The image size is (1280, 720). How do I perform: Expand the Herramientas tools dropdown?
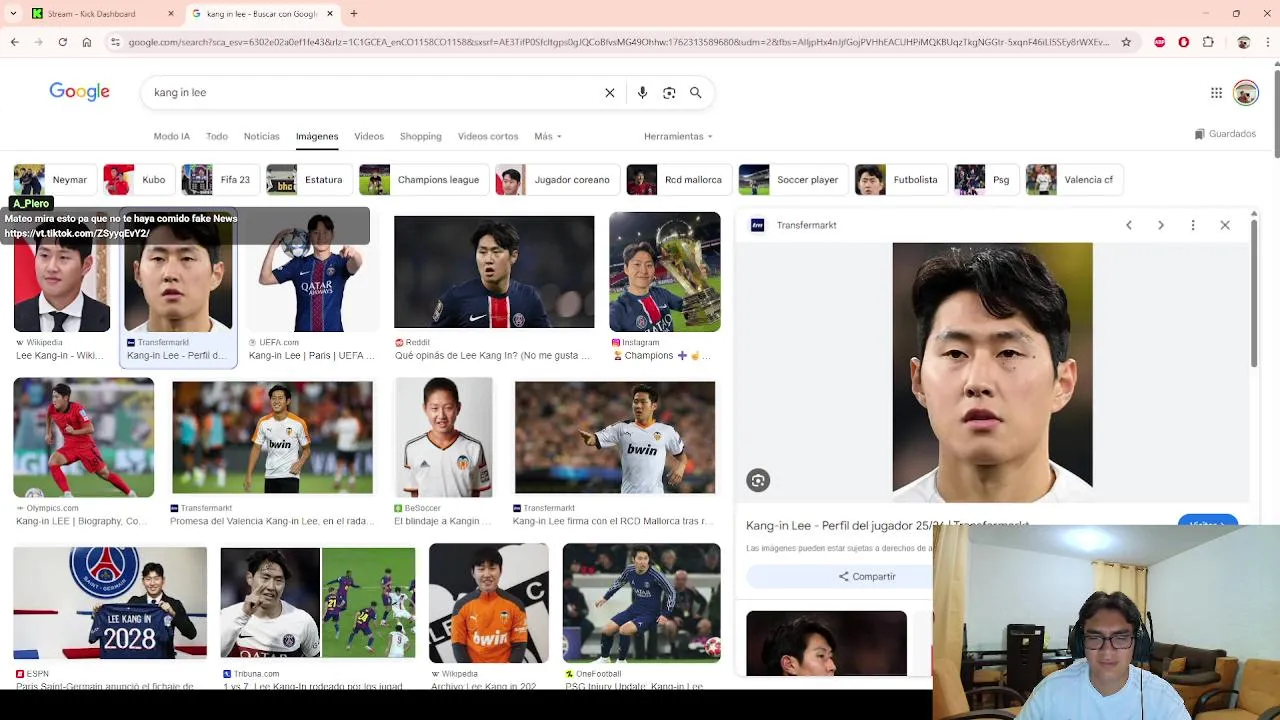click(x=678, y=136)
